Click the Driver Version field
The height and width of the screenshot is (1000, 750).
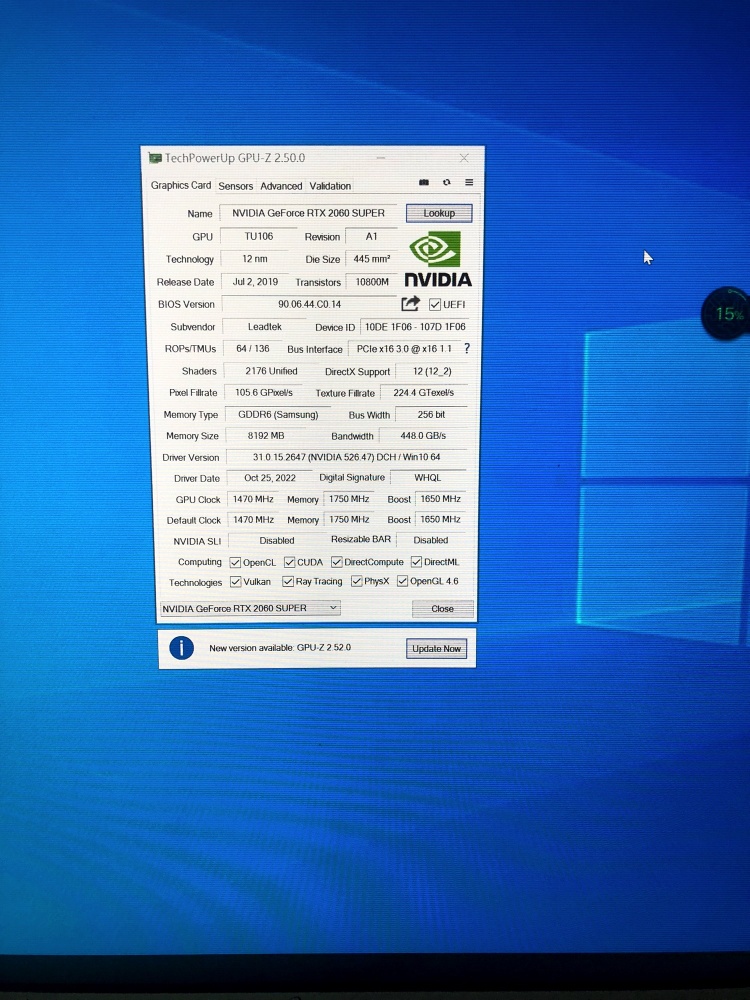[346, 457]
